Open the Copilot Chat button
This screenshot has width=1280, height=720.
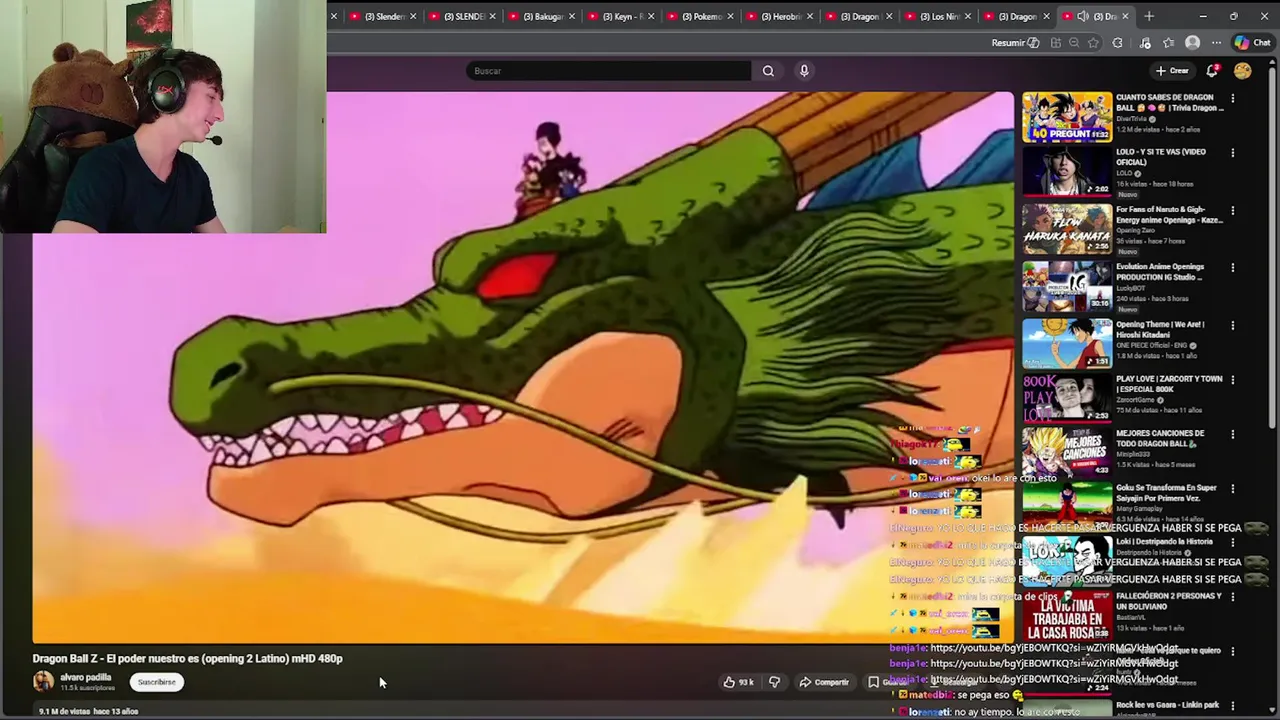coord(1251,43)
